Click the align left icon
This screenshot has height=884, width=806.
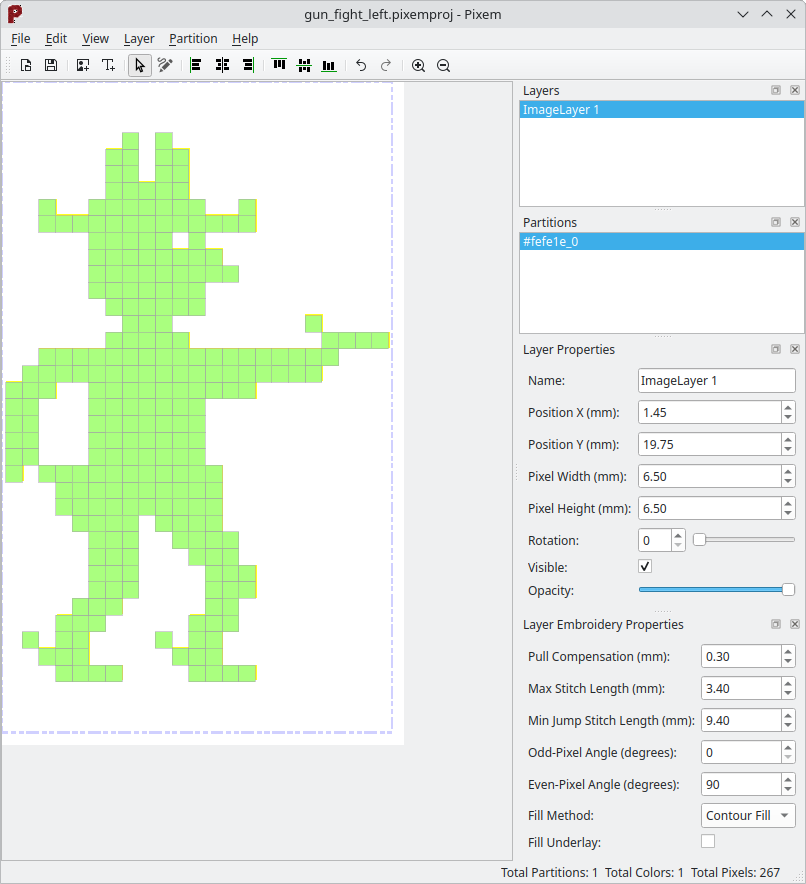coord(196,65)
